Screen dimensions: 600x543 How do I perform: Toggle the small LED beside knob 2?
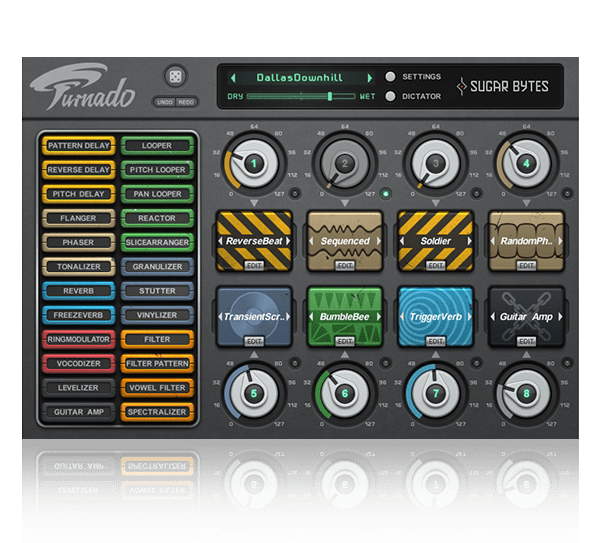coord(386,194)
